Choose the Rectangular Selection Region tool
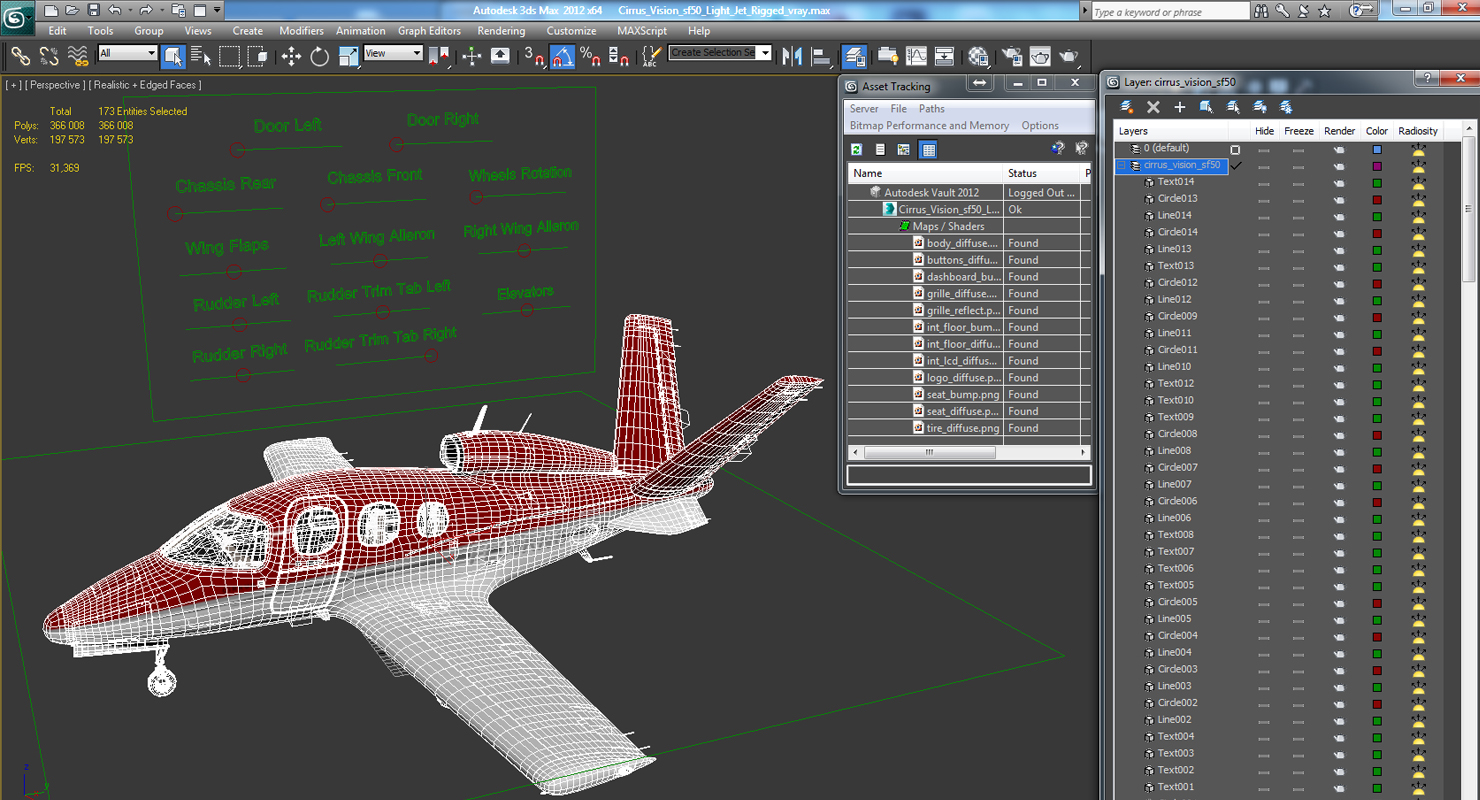 click(x=230, y=56)
